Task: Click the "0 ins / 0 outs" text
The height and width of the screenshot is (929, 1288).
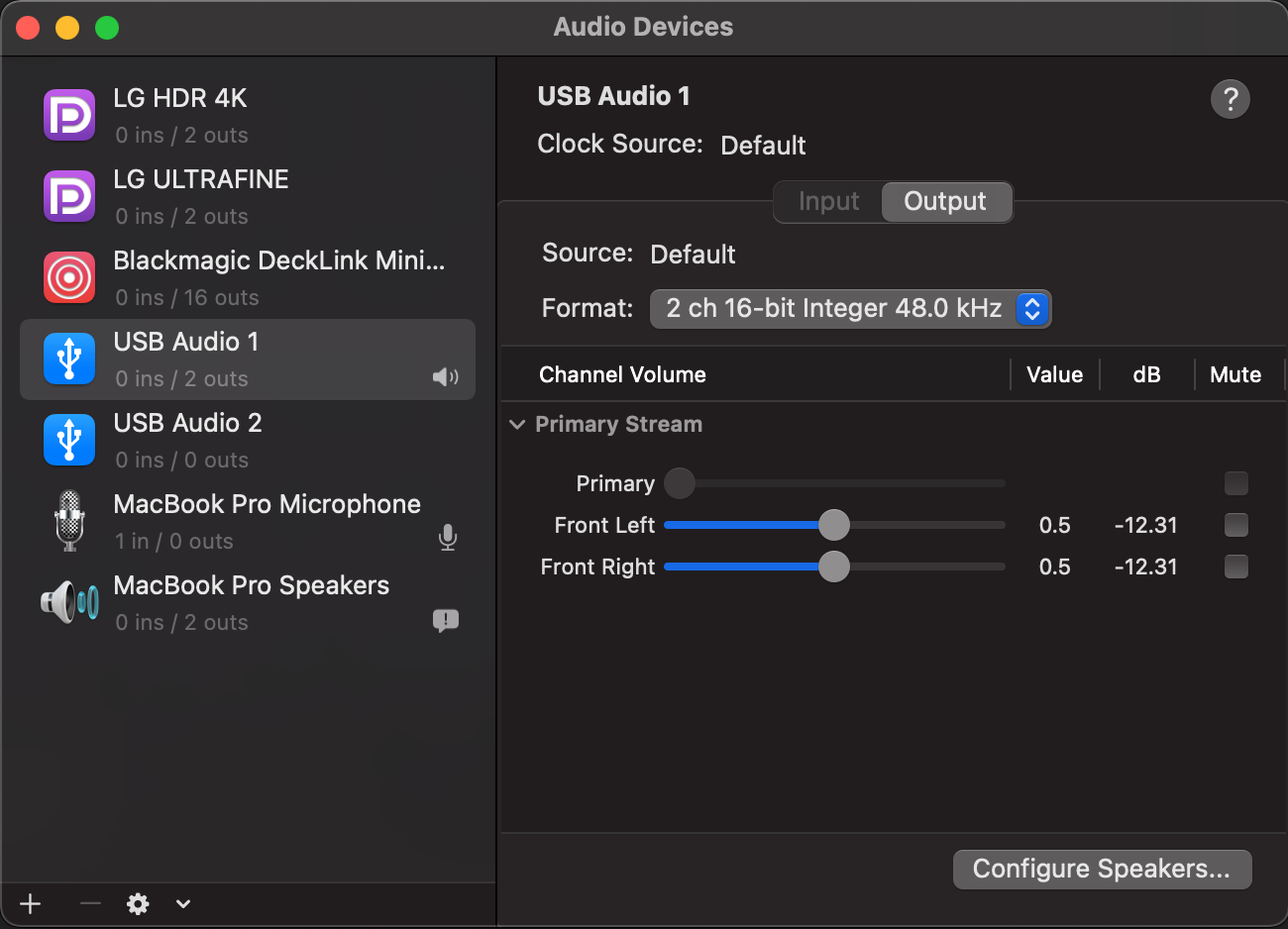Action: coord(181,460)
